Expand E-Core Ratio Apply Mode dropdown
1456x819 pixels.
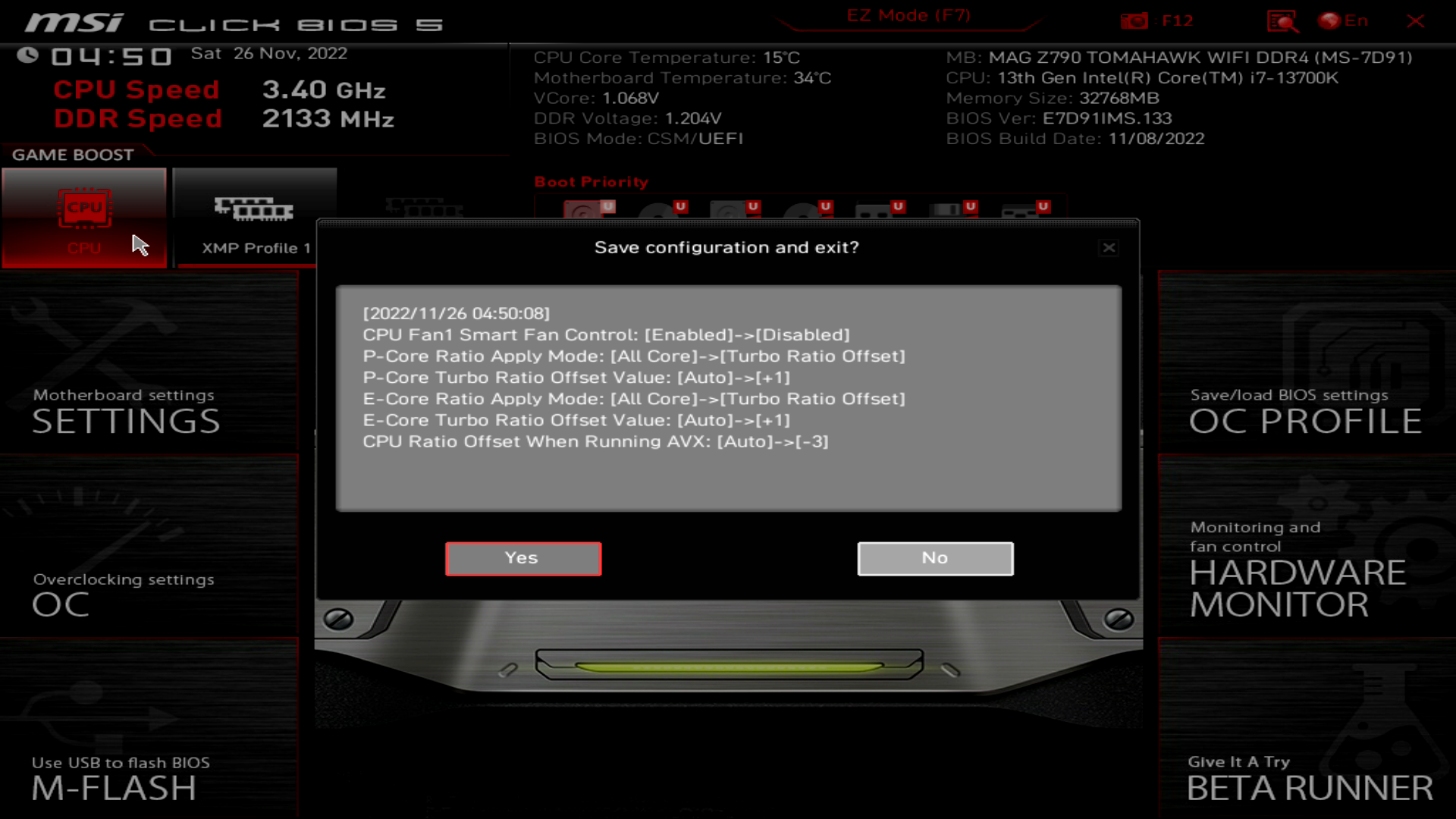point(634,399)
